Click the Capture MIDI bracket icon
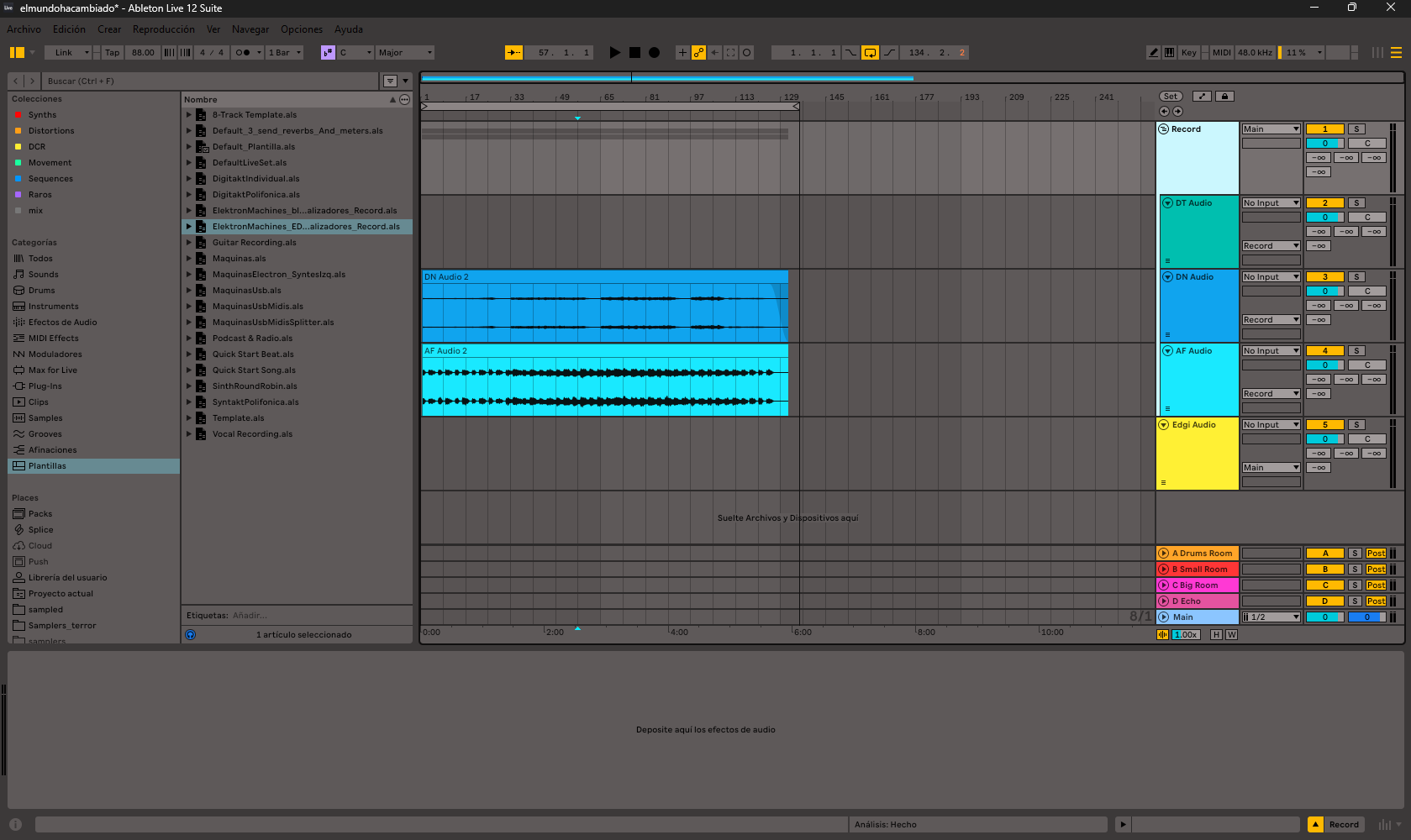Screen dimensions: 1411x840 pyautogui.click(x=730, y=52)
